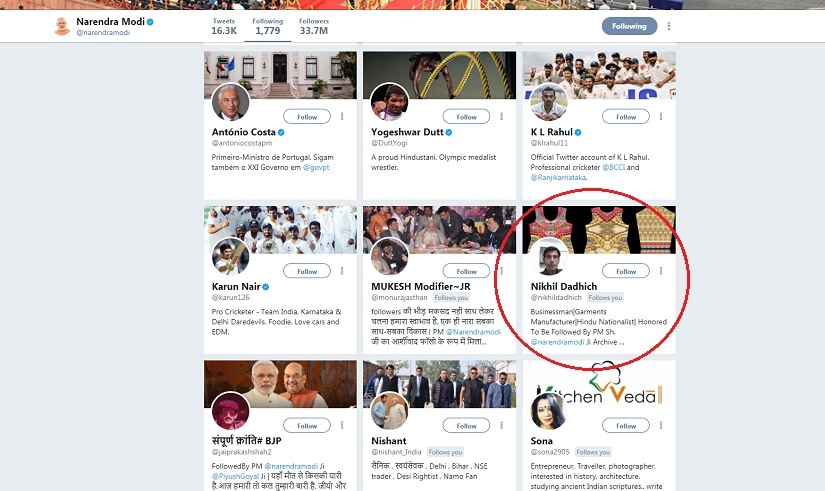The width and height of the screenshot is (825, 491).
Task: Open the @BCCI mention in K L Rahul bio
Action: click(613, 167)
